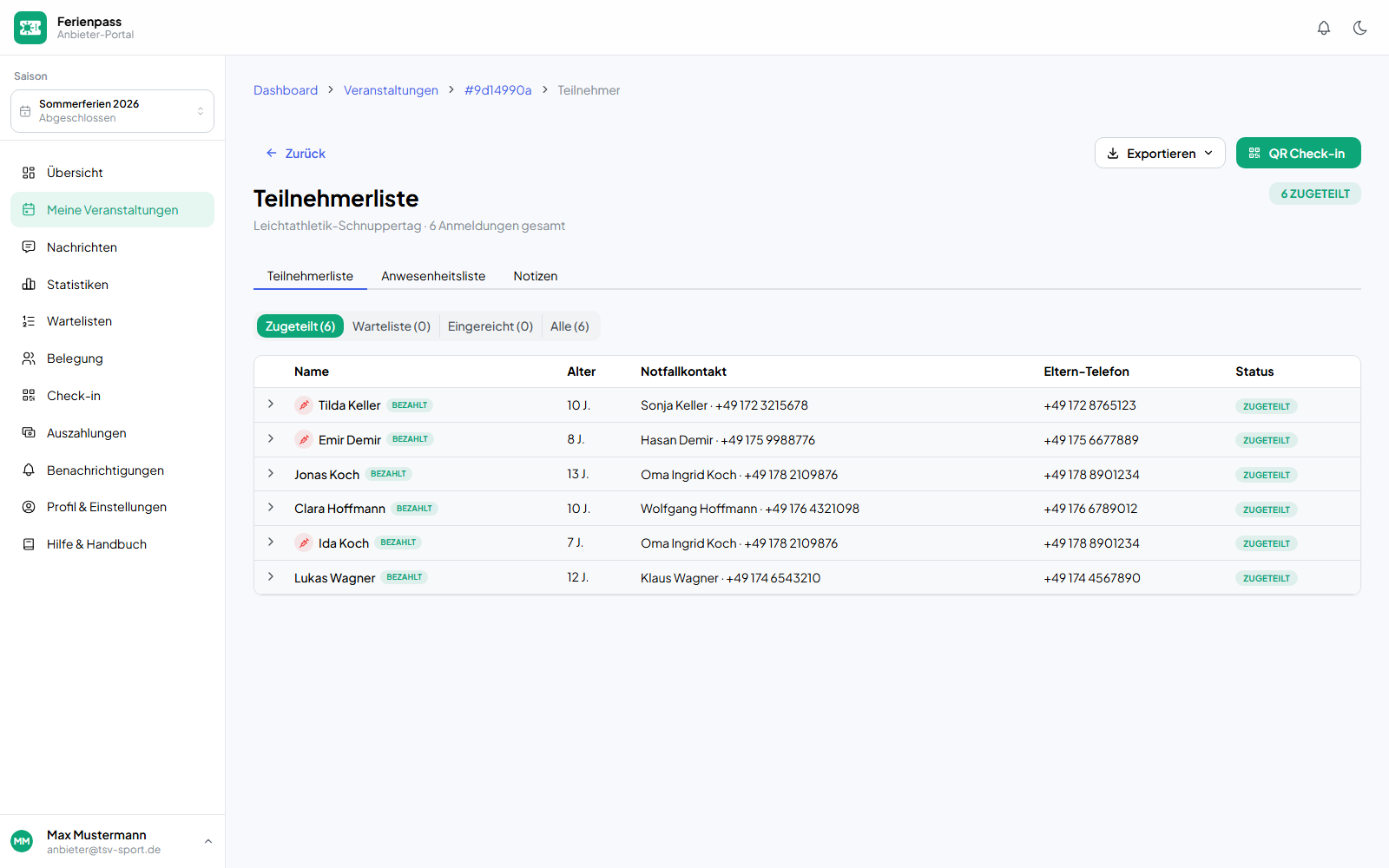The image size is (1389, 868).
Task: Open notifications bell in header
Action: click(1324, 28)
